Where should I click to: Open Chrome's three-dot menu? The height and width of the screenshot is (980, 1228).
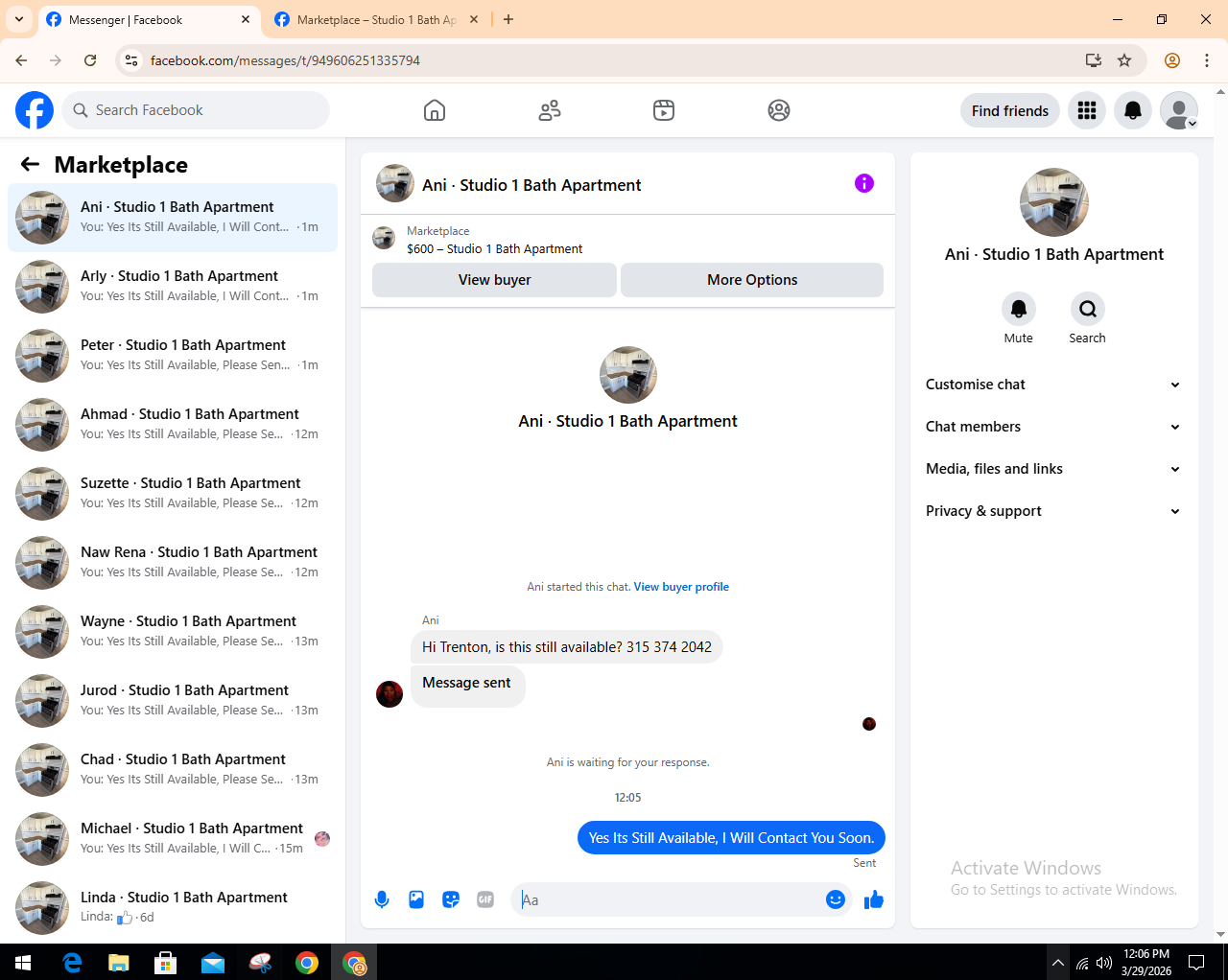pos(1207,60)
